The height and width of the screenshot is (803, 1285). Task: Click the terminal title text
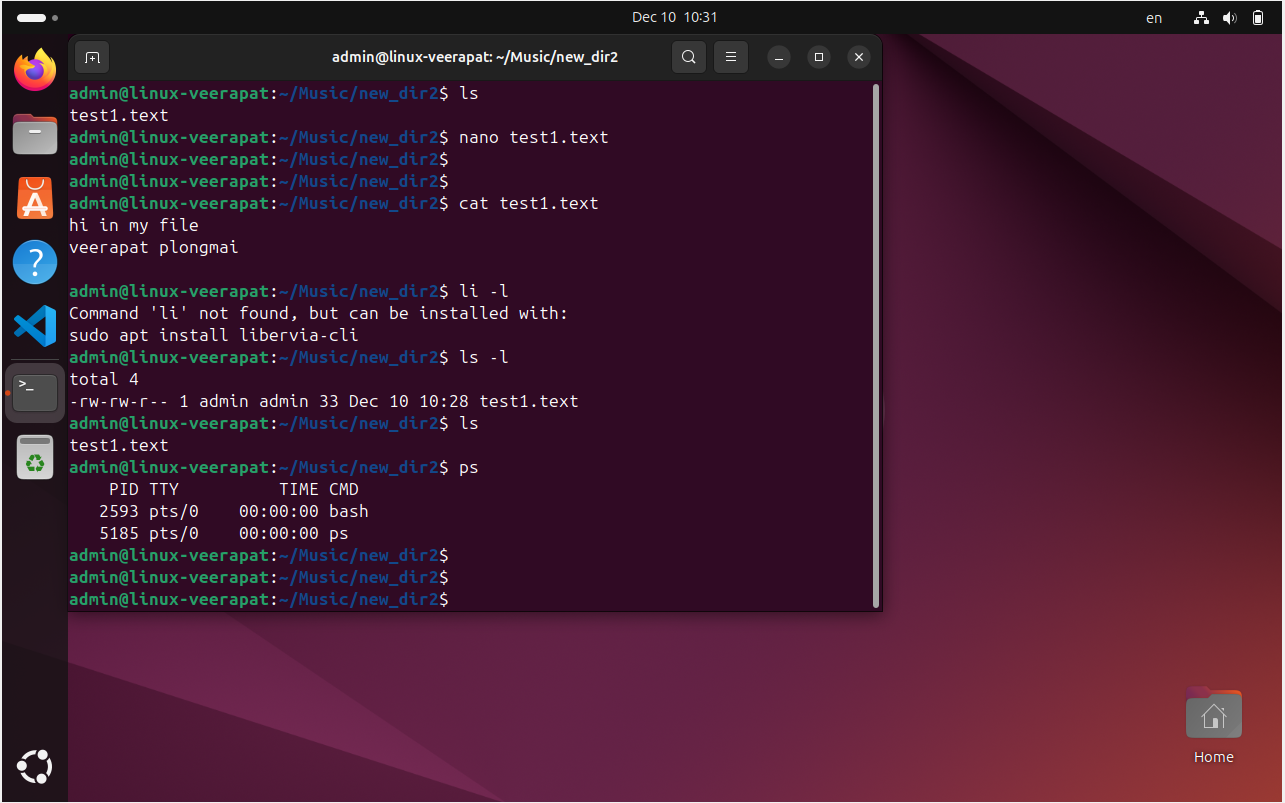tap(475, 57)
